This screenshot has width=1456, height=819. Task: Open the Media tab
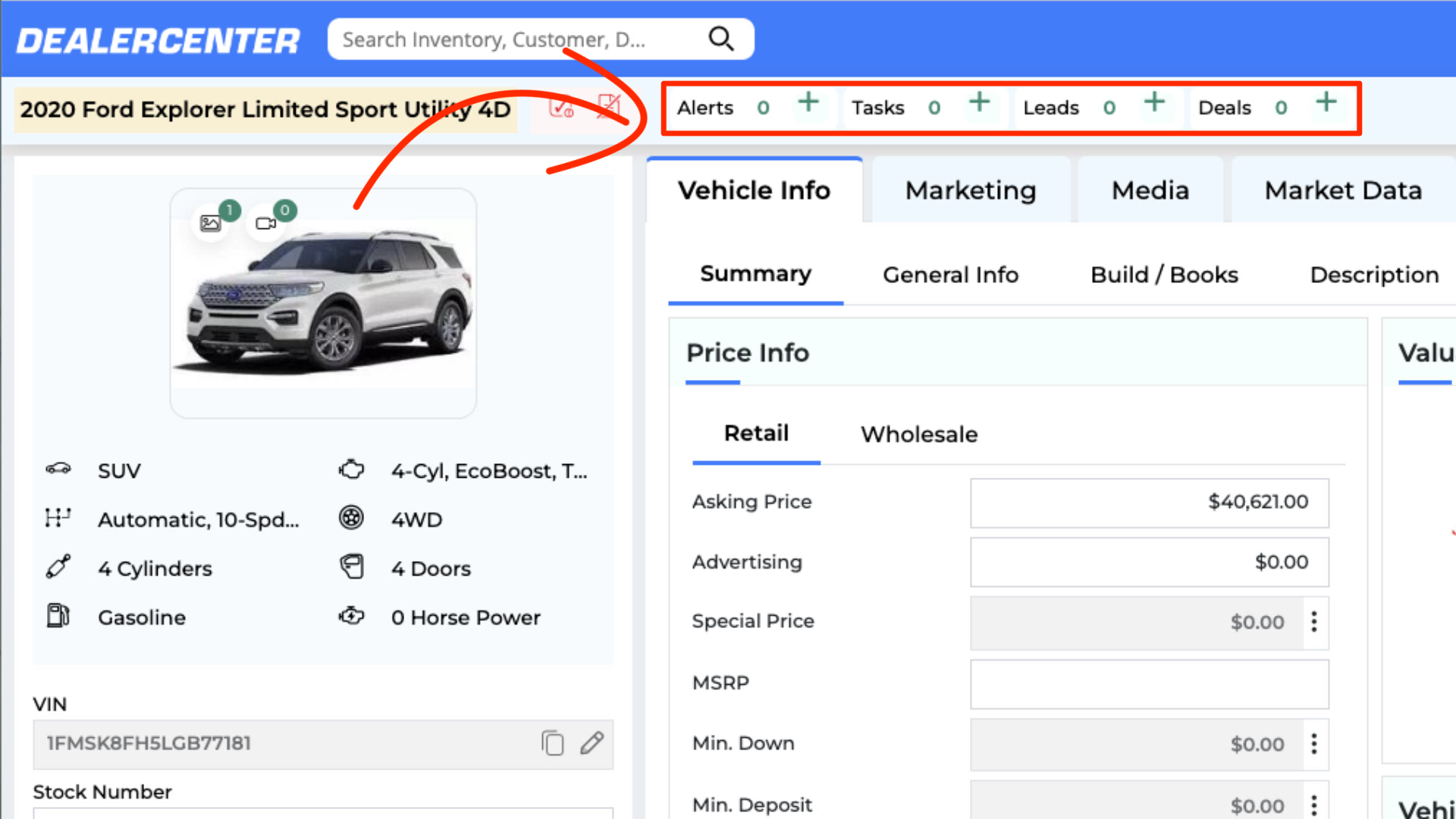pyautogui.click(x=1150, y=190)
